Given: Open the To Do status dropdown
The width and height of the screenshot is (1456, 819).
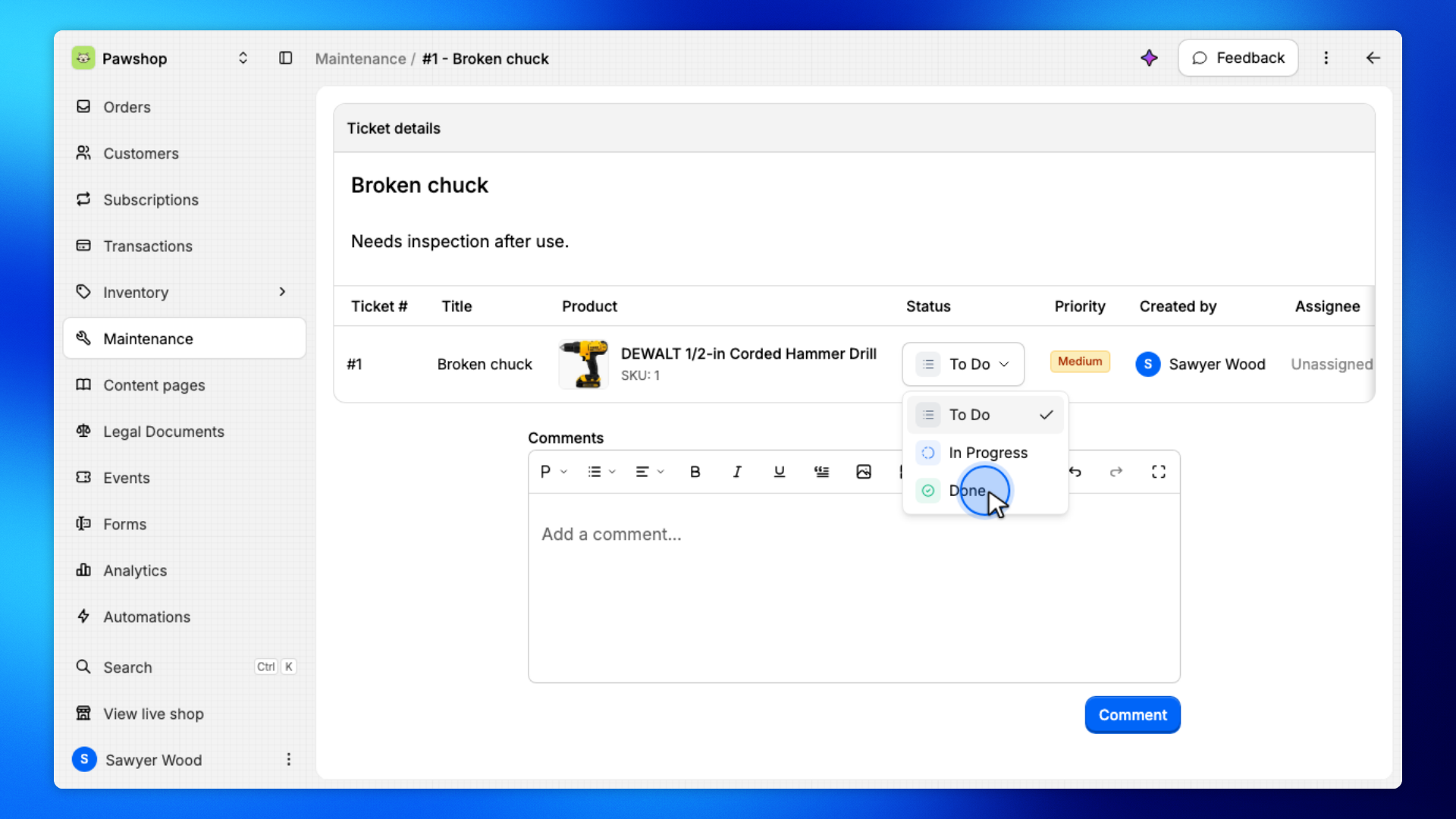Looking at the screenshot, I should (x=963, y=364).
